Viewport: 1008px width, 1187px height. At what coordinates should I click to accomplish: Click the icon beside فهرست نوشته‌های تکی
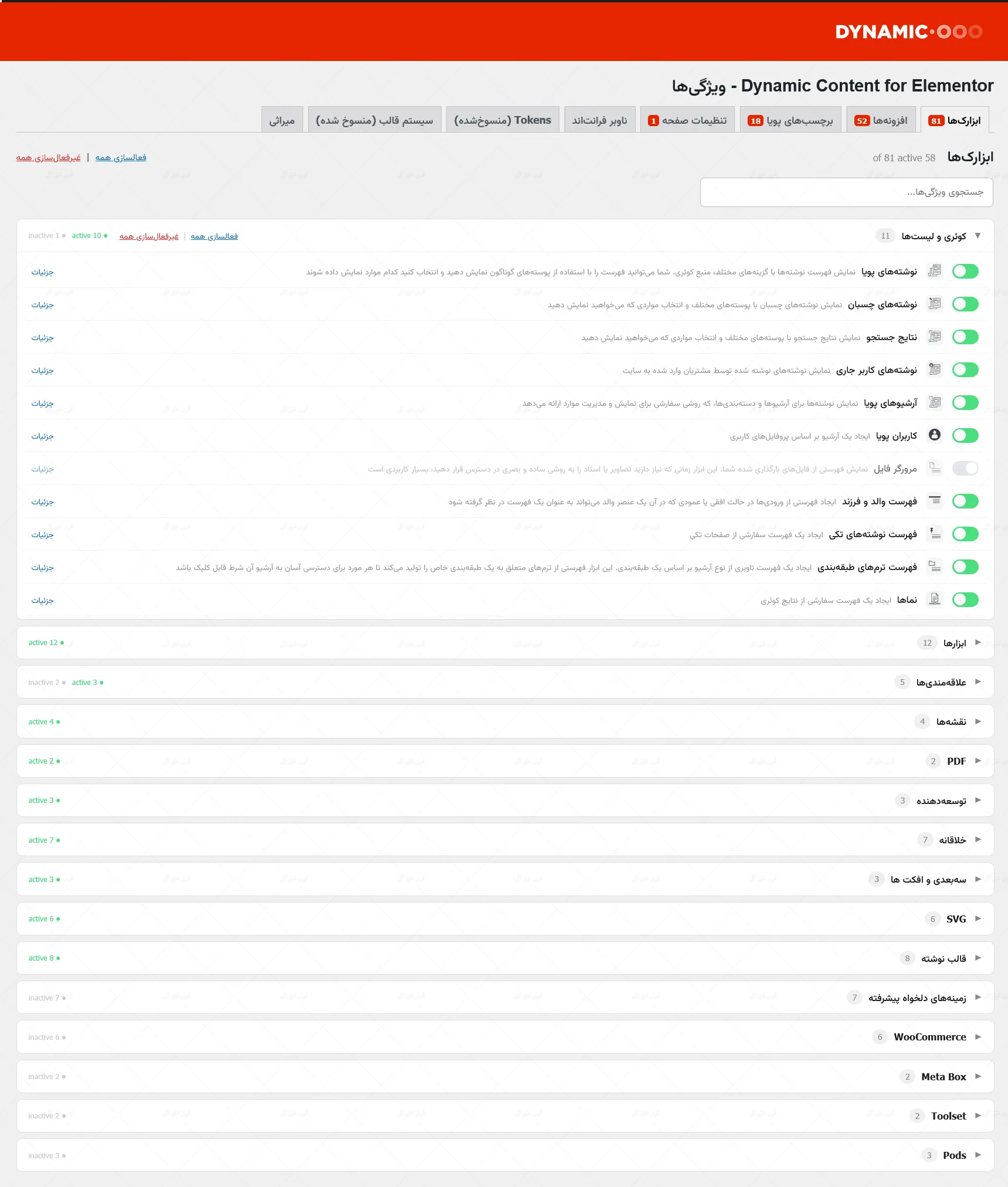coord(935,534)
